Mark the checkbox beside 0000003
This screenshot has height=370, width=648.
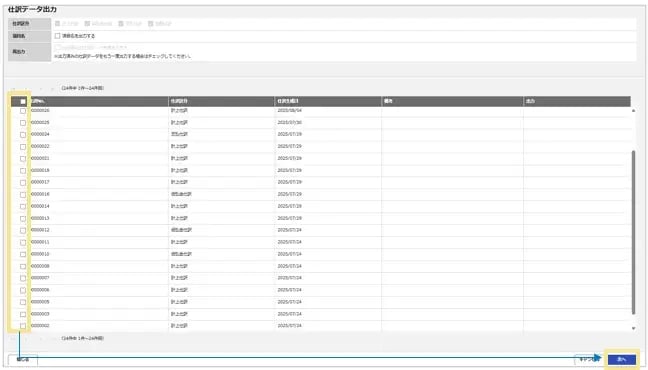pyautogui.click(x=23, y=314)
